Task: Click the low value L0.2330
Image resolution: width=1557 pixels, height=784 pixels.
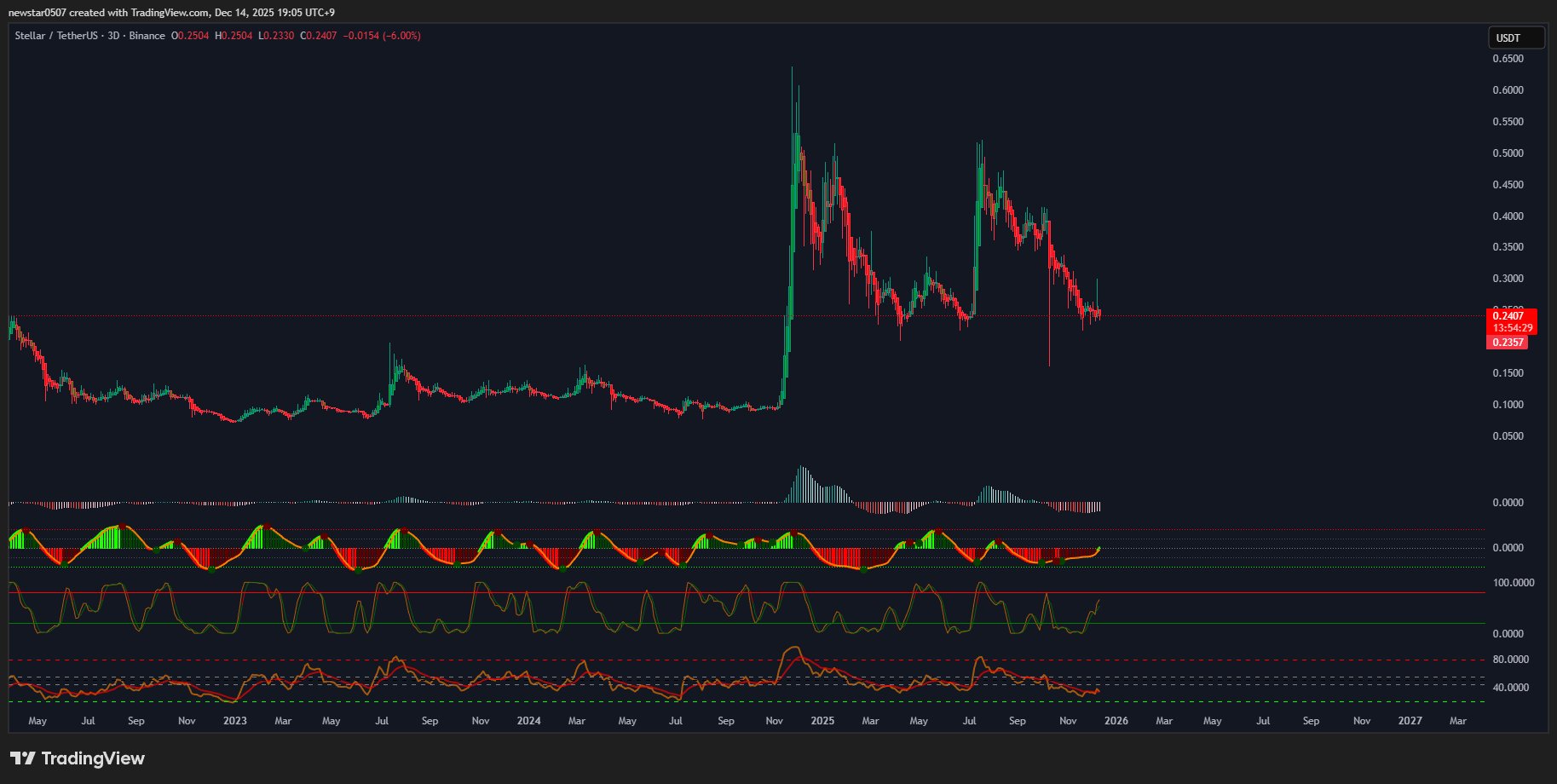Action: click(276, 36)
